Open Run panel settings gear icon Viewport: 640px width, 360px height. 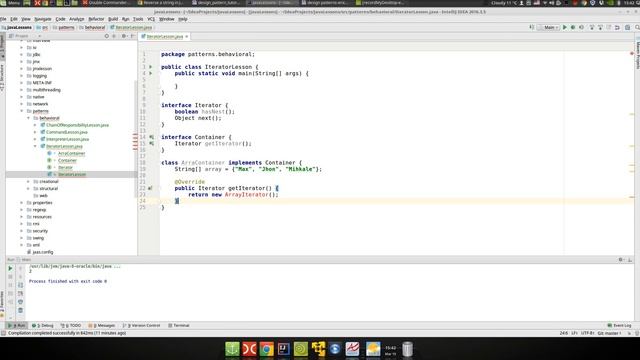point(620,260)
